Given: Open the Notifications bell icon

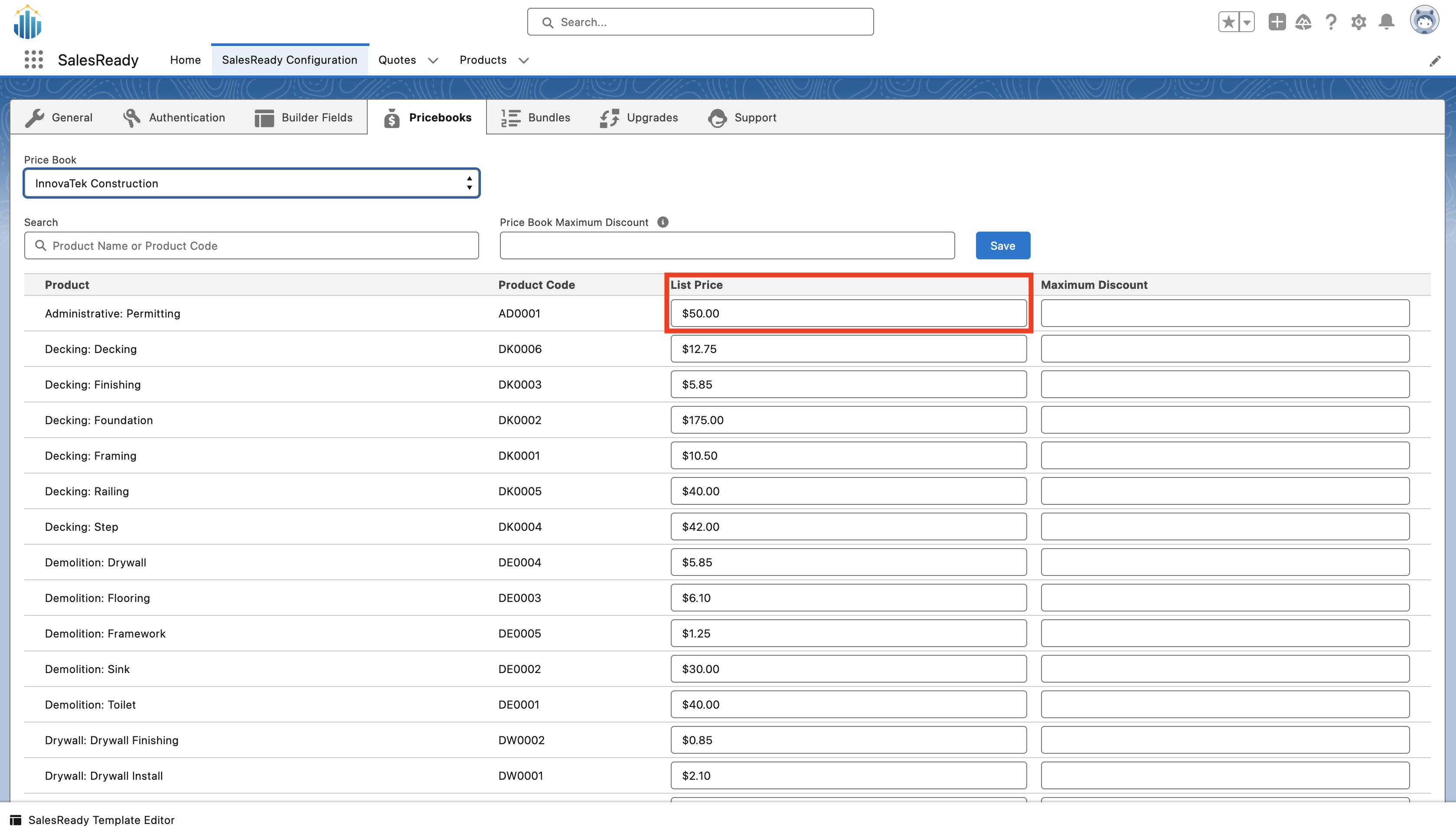Looking at the screenshot, I should (x=1387, y=22).
